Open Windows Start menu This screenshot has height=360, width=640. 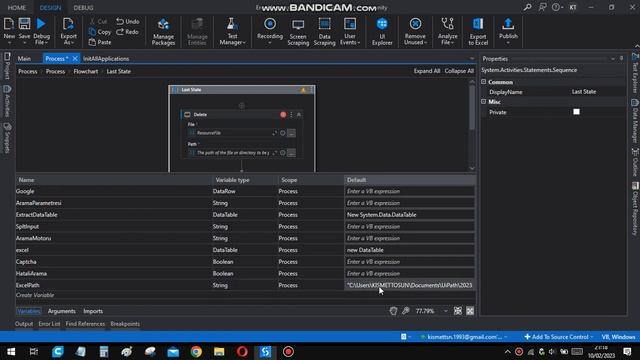(x=11, y=351)
